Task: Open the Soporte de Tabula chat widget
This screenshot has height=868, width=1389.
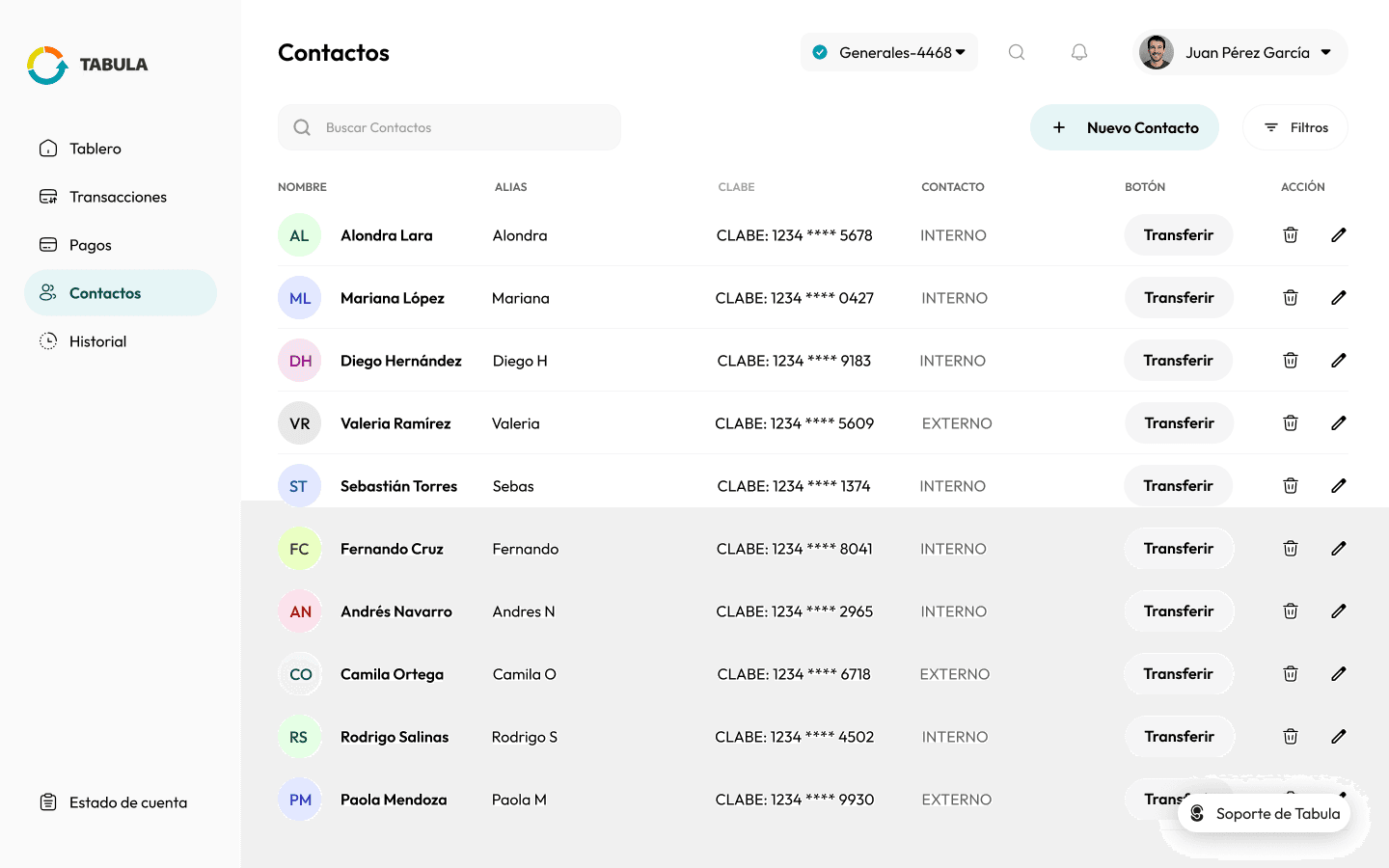Action: point(1264,813)
